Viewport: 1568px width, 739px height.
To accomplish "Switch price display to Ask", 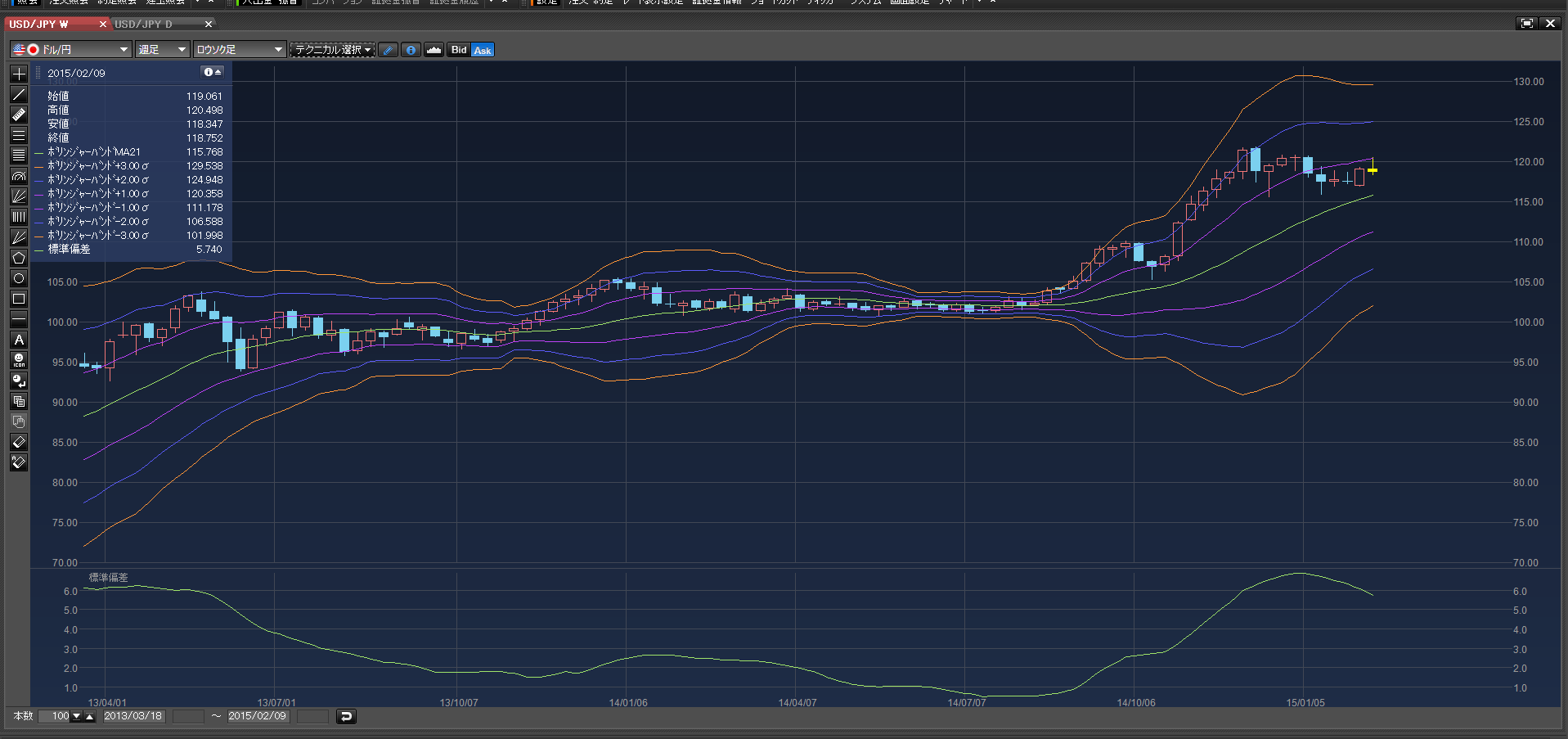I will point(483,50).
